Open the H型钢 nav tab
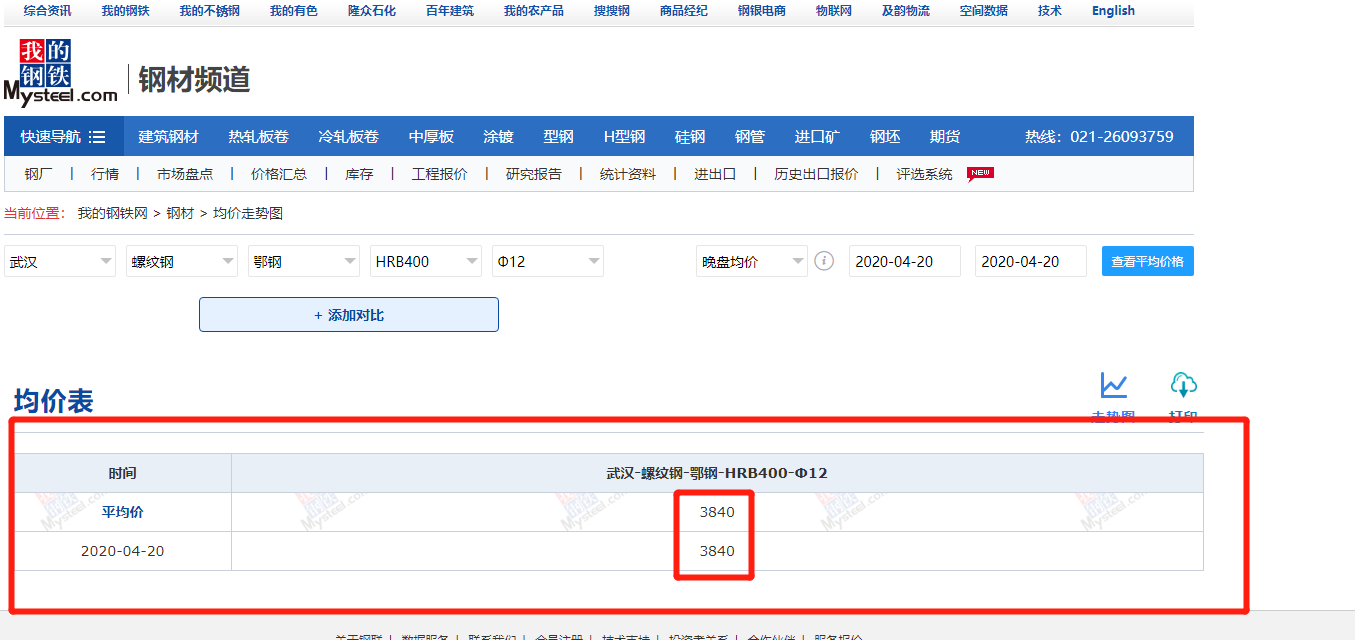The height and width of the screenshot is (640, 1355). click(x=624, y=136)
